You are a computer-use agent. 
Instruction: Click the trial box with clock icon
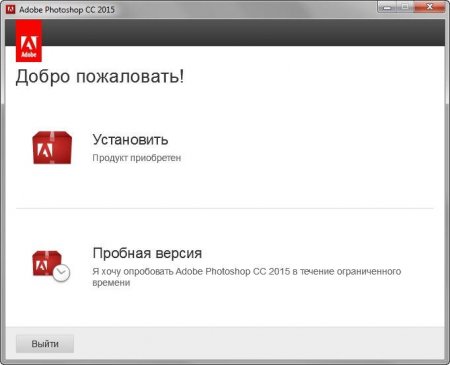coord(51,266)
